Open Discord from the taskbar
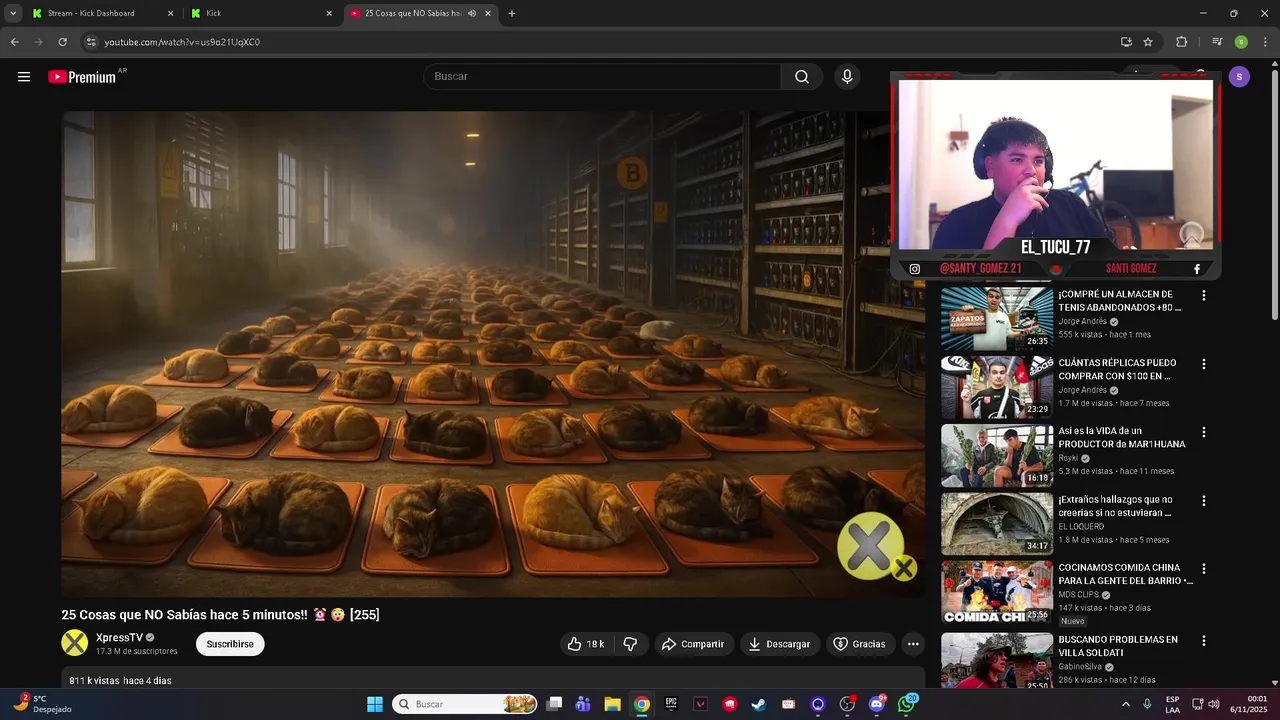1280x720 pixels. click(877, 704)
